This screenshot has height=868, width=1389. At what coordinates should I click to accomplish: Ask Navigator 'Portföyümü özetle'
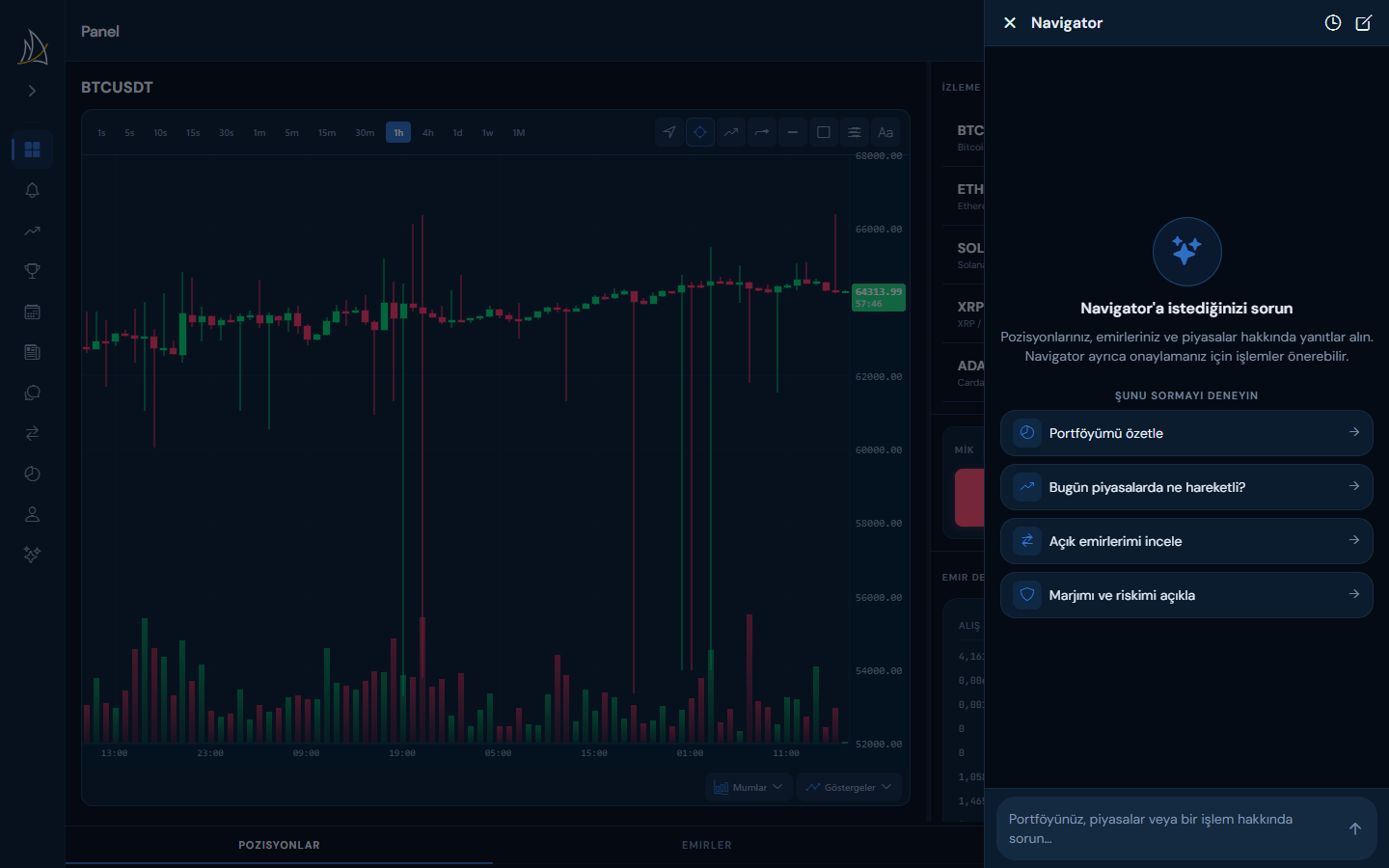coord(1186,433)
